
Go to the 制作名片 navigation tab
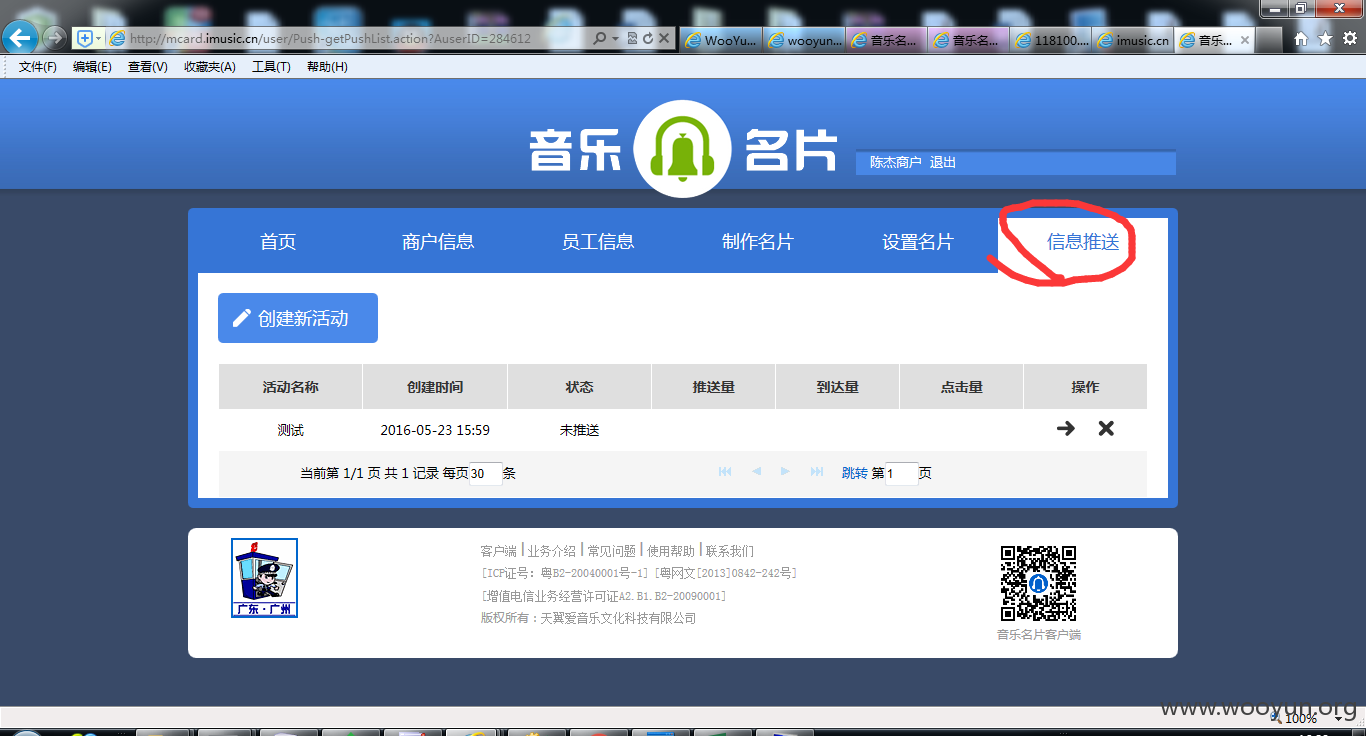click(758, 242)
